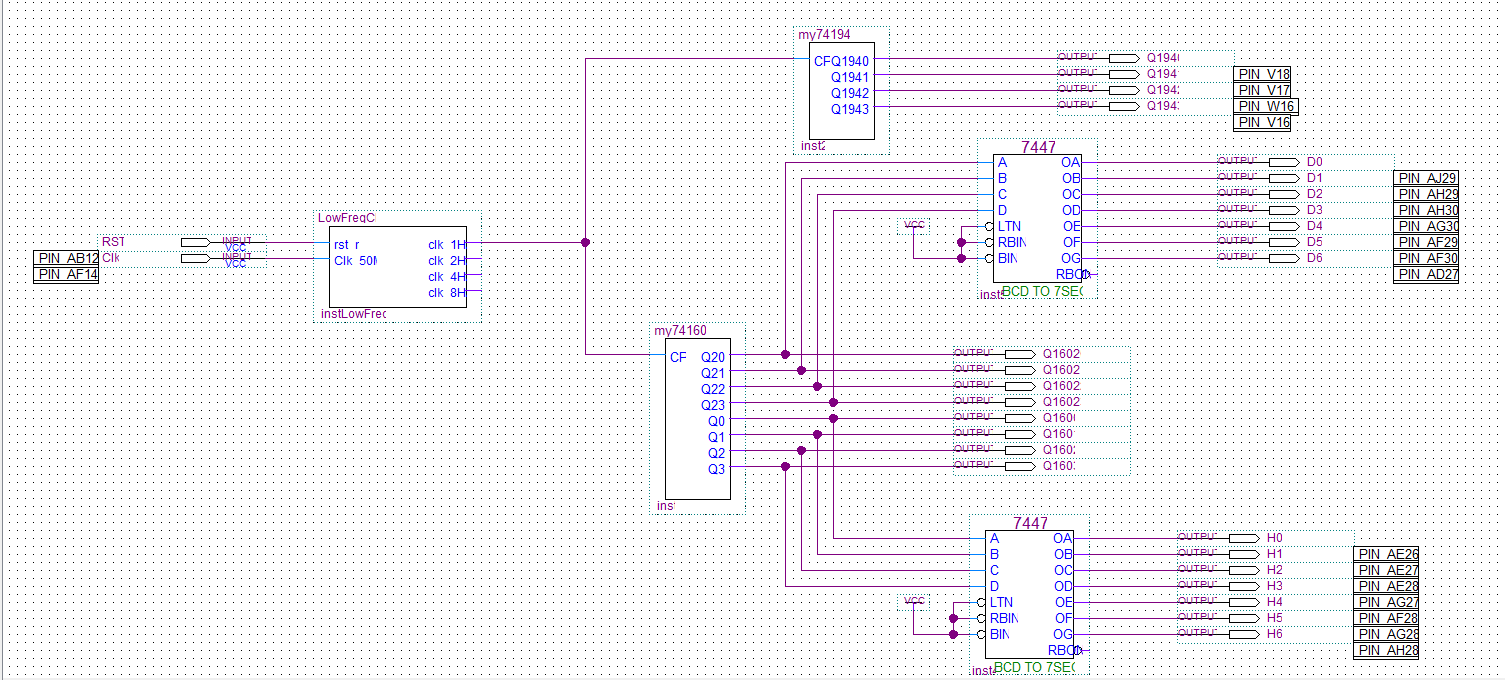
Task: Select the H5 output pin symbol
Action: point(1243,618)
